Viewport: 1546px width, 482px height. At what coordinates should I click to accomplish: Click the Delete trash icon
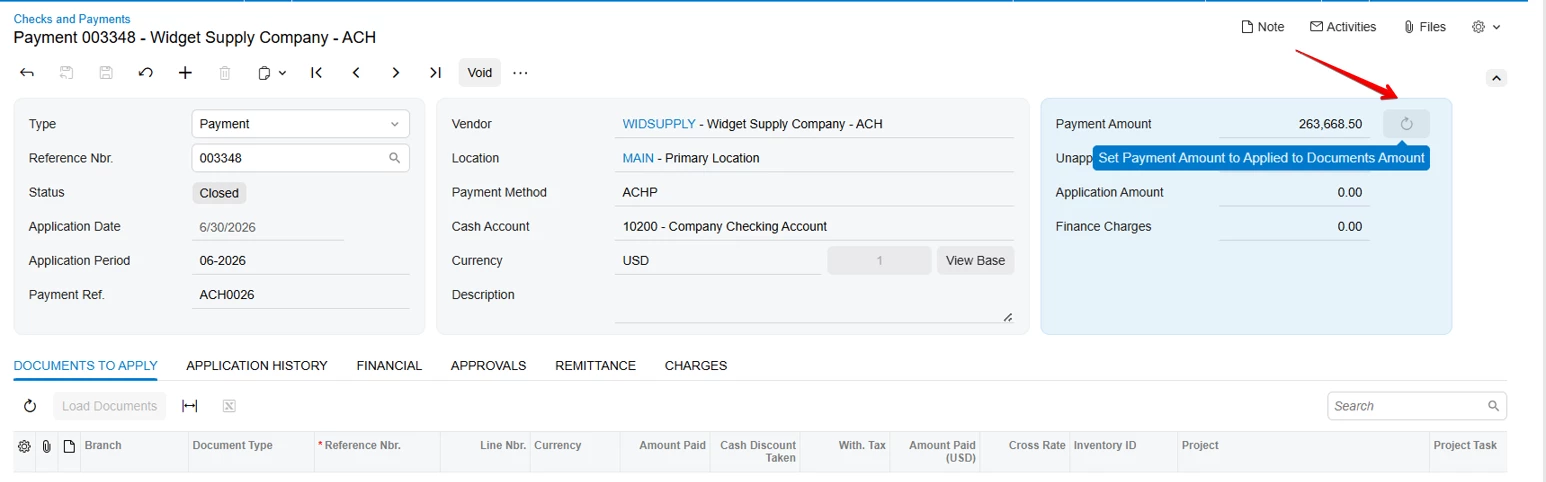[225, 73]
